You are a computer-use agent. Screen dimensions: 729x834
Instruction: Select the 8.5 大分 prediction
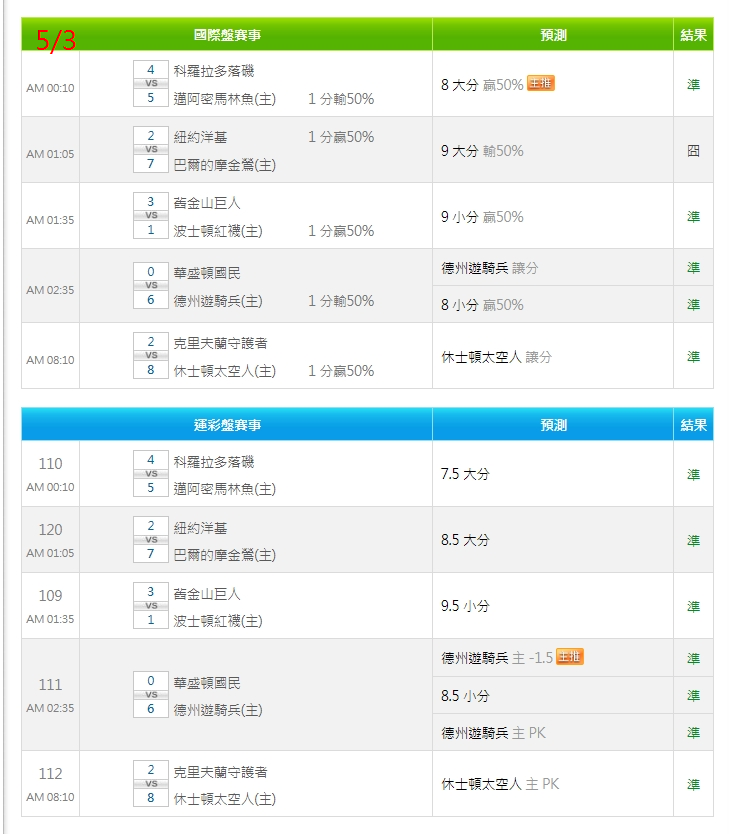[465, 540]
